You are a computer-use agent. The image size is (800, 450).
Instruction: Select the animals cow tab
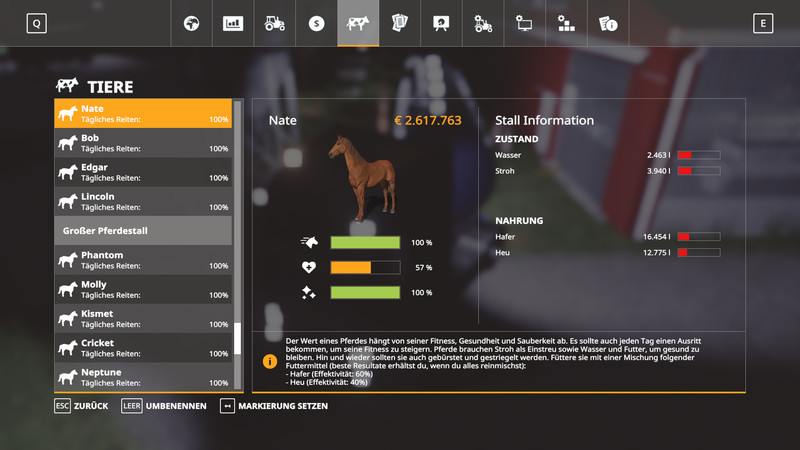coord(357,23)
